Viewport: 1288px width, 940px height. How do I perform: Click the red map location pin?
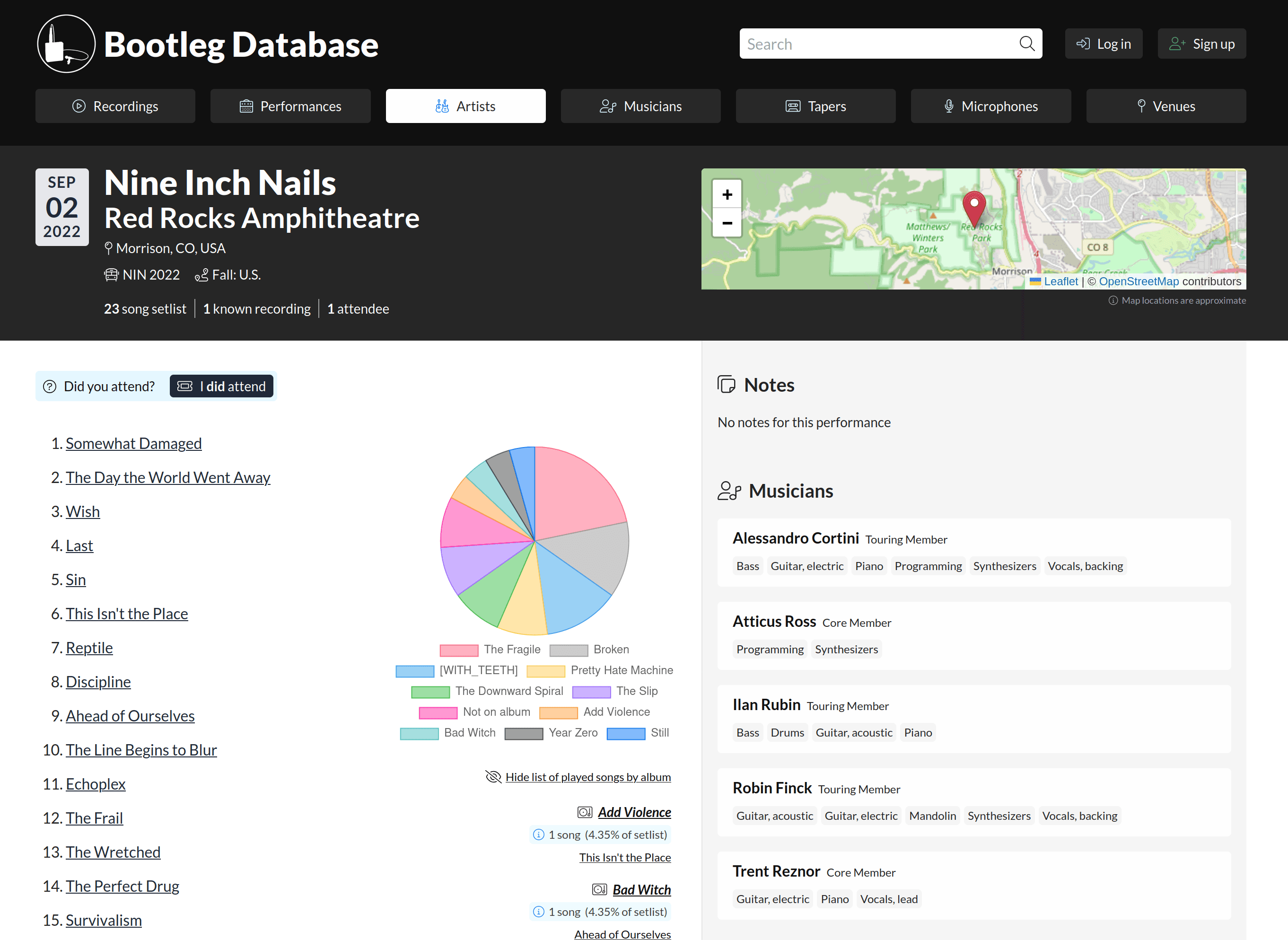click(x=974, y=210)
